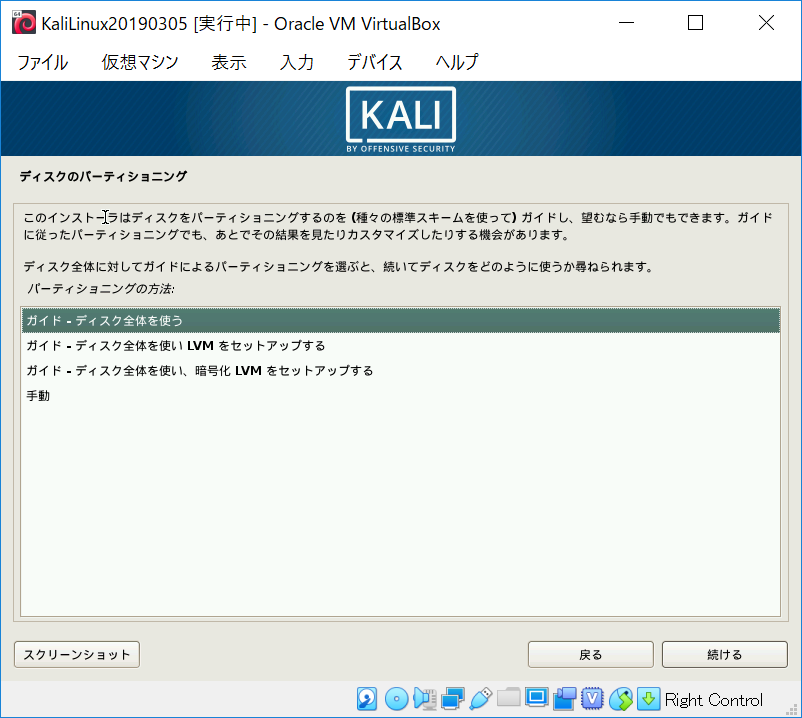
Task: Click the network adapter status icon
Action: pyautogui.click(x=453, y=699)
